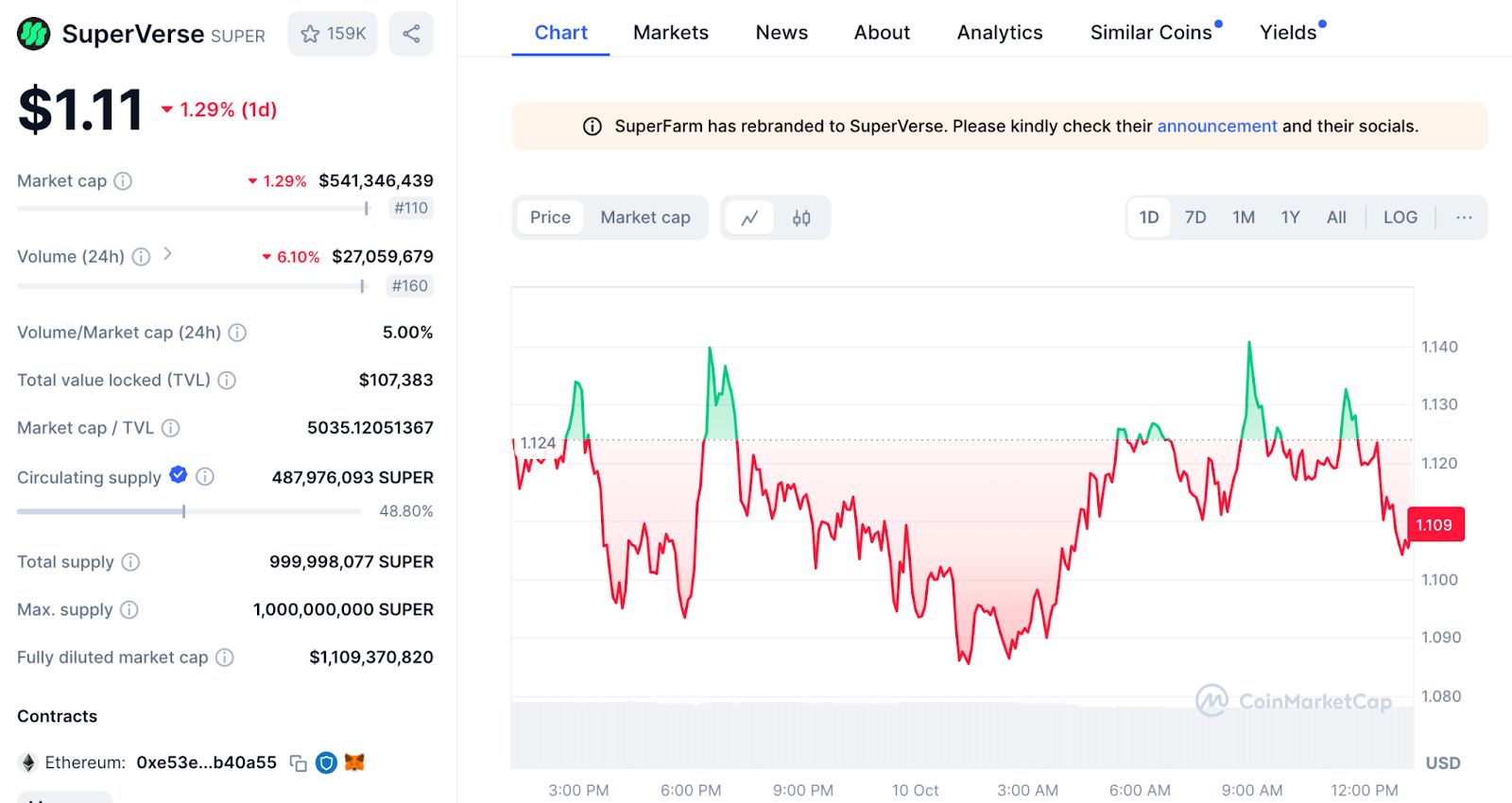Viewport: 1512px width, 803px height.
Task: Select the 7D time range
Action: (x=1195, y=217)
